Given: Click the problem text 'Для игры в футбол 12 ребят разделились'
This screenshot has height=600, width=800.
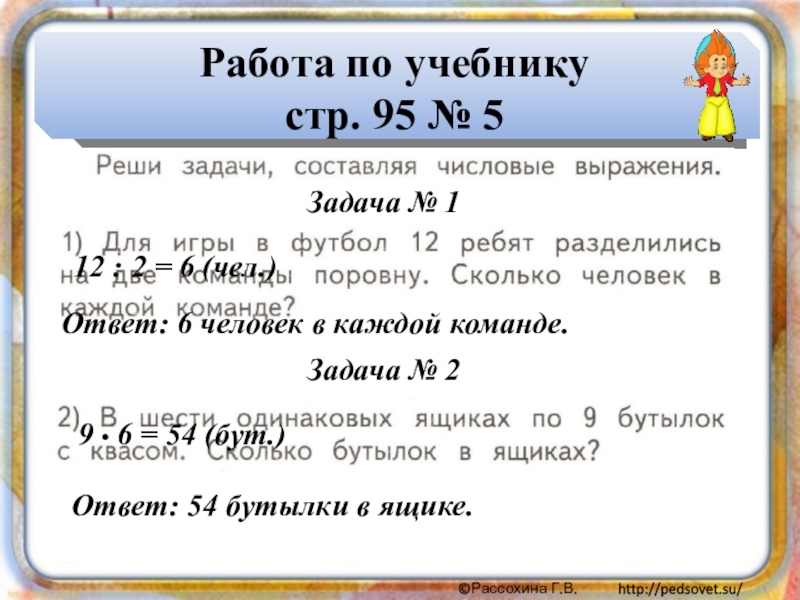Looking at the screenshot, I should pyautogui.click(x=411, y=243).
